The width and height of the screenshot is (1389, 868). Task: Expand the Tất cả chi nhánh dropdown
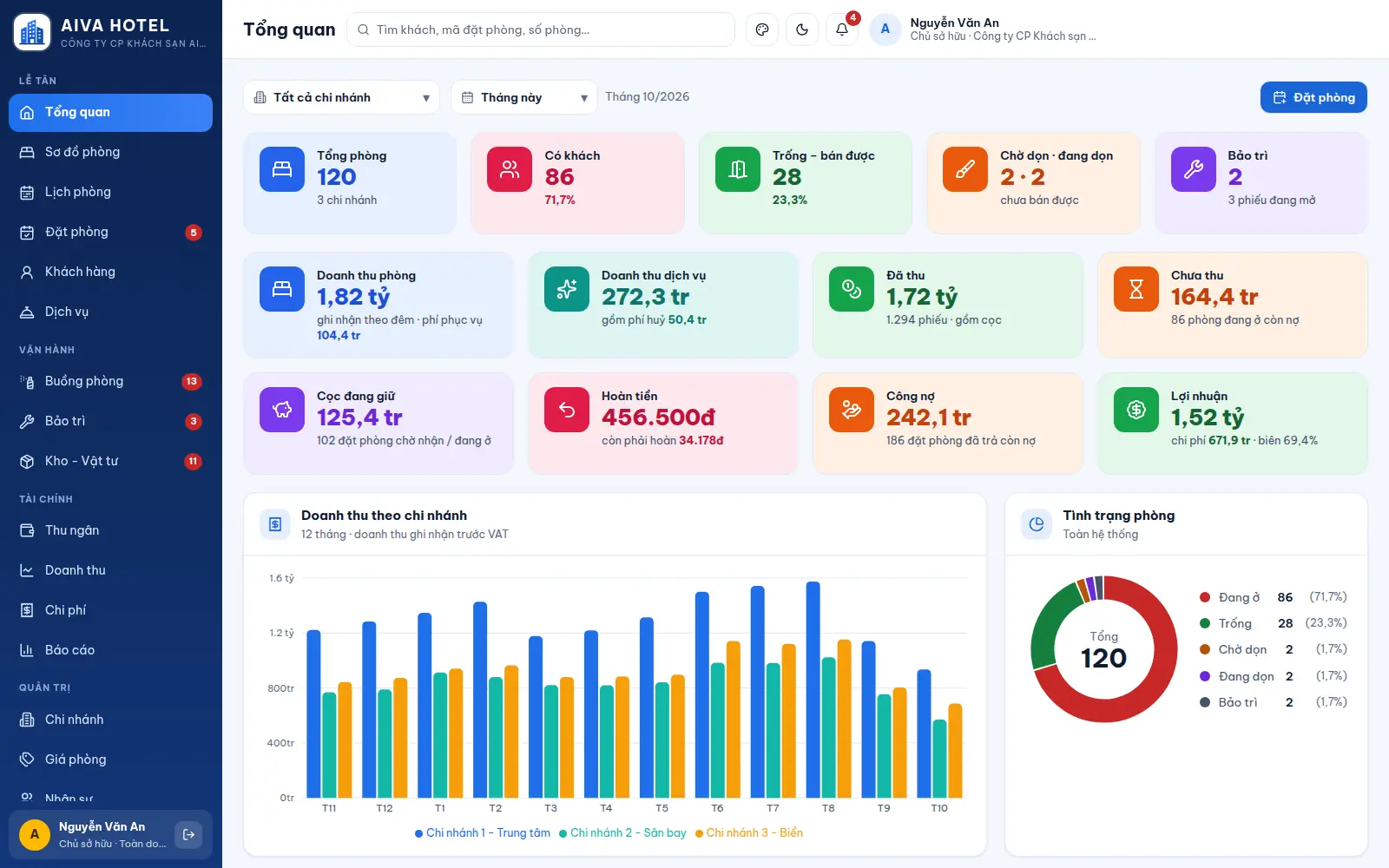[341, 97]
